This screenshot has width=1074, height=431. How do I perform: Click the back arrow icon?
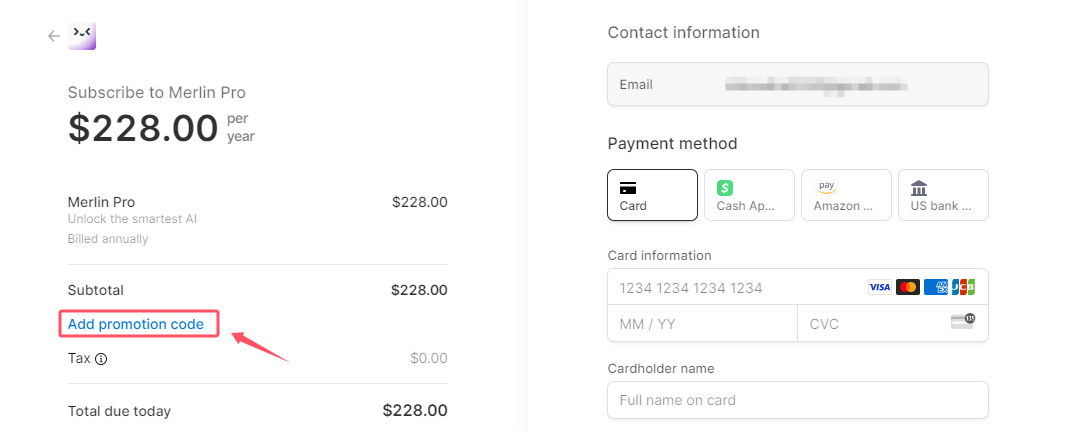click(x=53, y=36)
